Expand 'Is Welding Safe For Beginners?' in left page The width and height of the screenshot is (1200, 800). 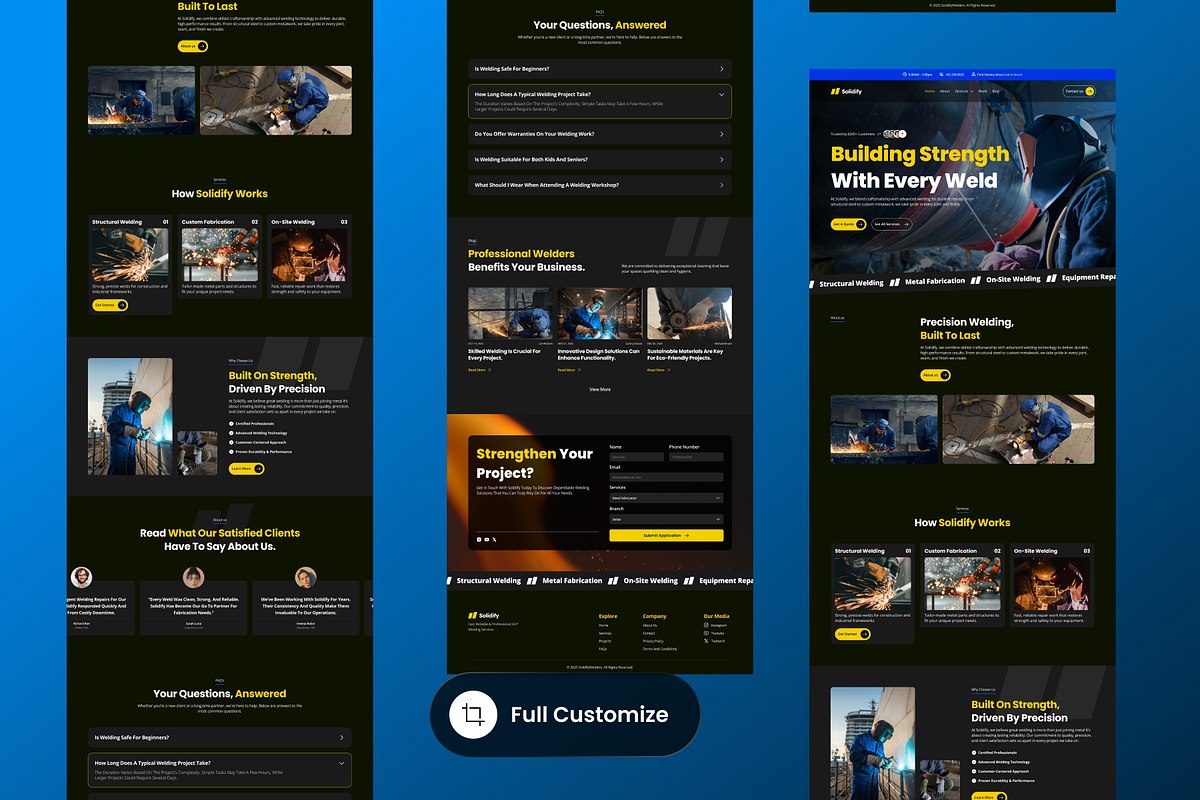click(x=220, y=738)
